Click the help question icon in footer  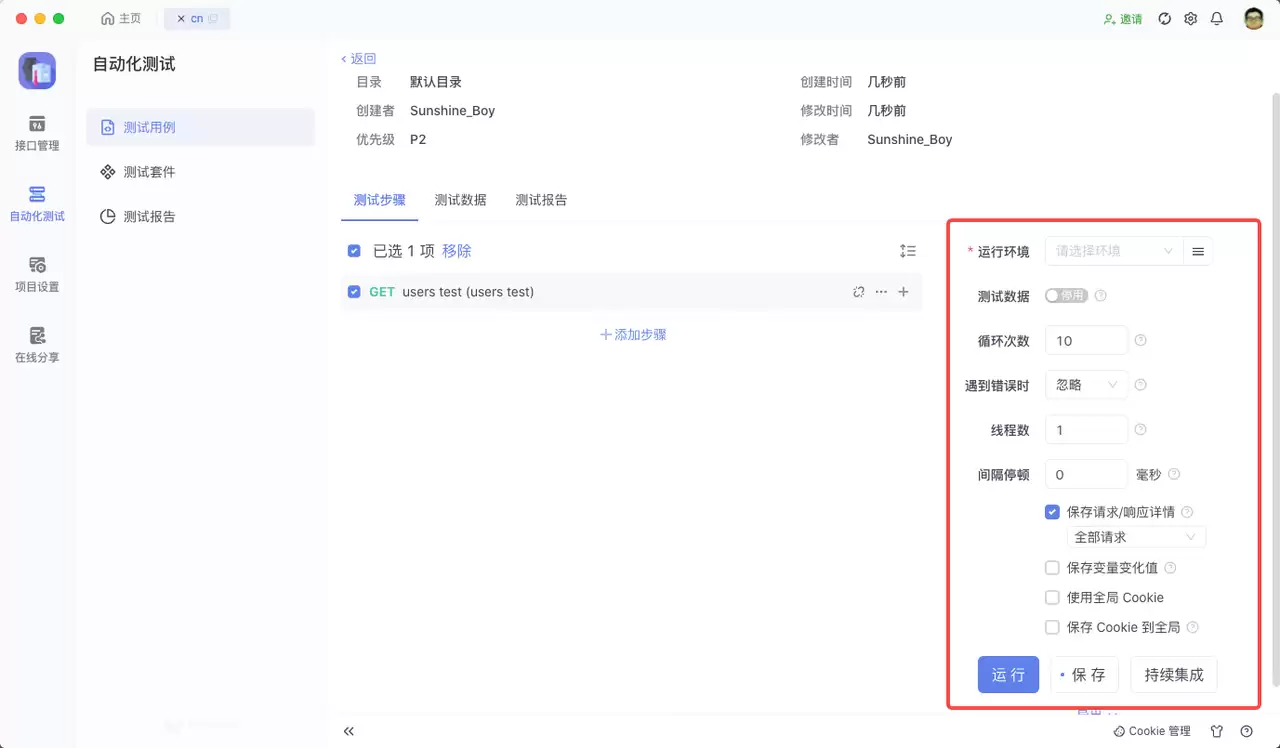click(1246, 731)
